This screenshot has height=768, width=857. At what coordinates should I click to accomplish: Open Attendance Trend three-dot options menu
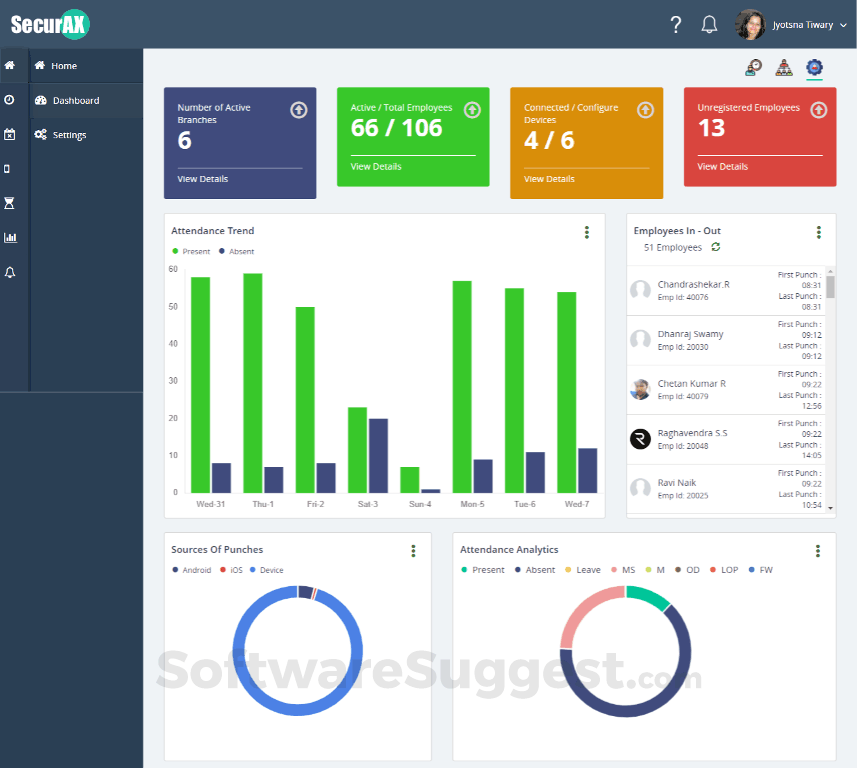tap(586, 232)
